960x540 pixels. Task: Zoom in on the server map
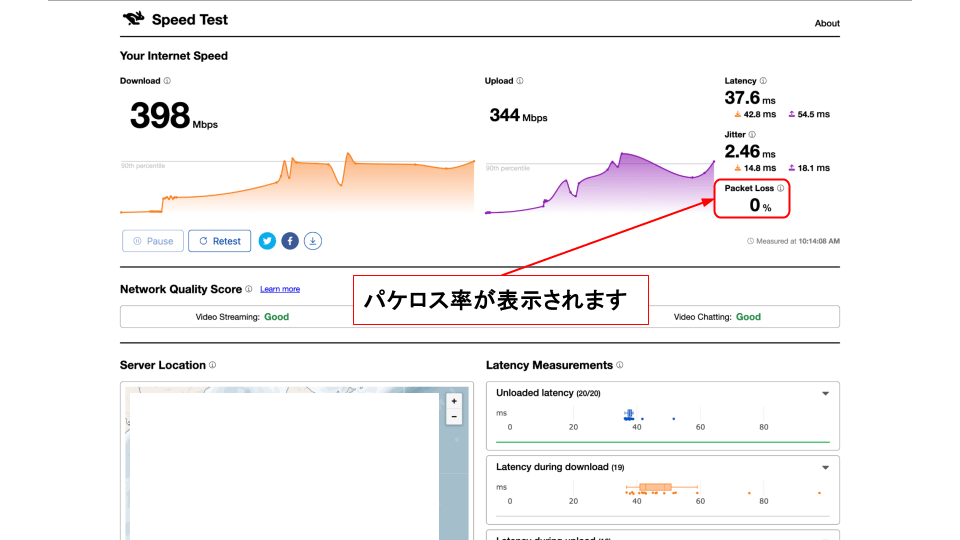point(454,401)
